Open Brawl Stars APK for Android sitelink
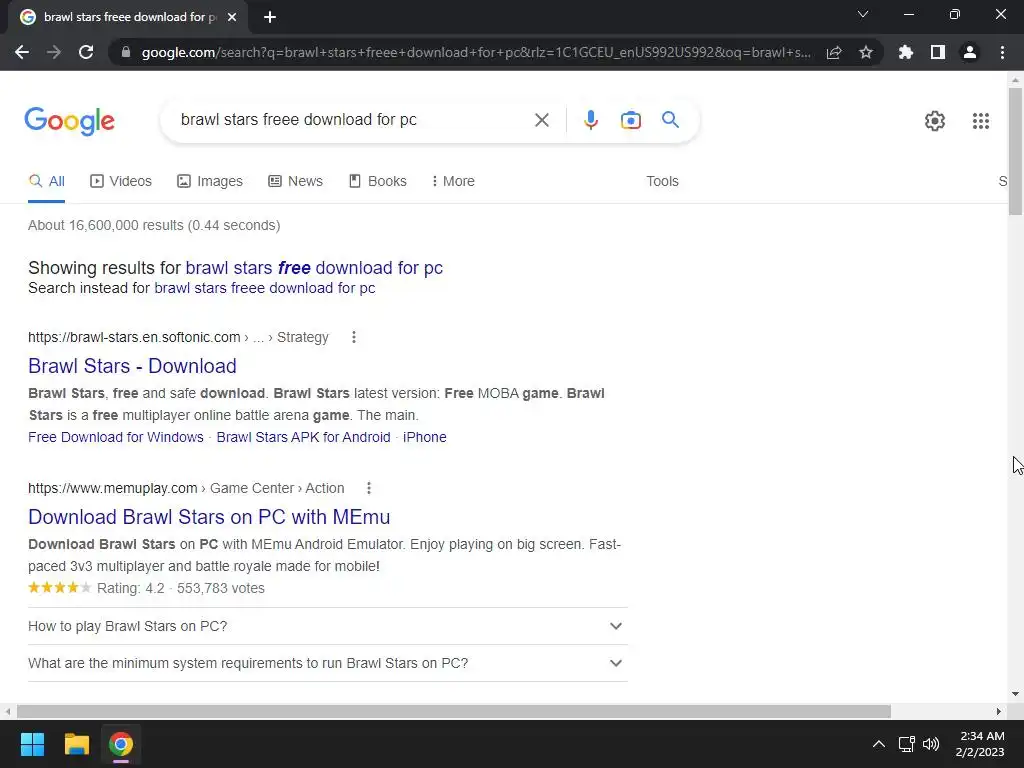 [x=303, y=437]
